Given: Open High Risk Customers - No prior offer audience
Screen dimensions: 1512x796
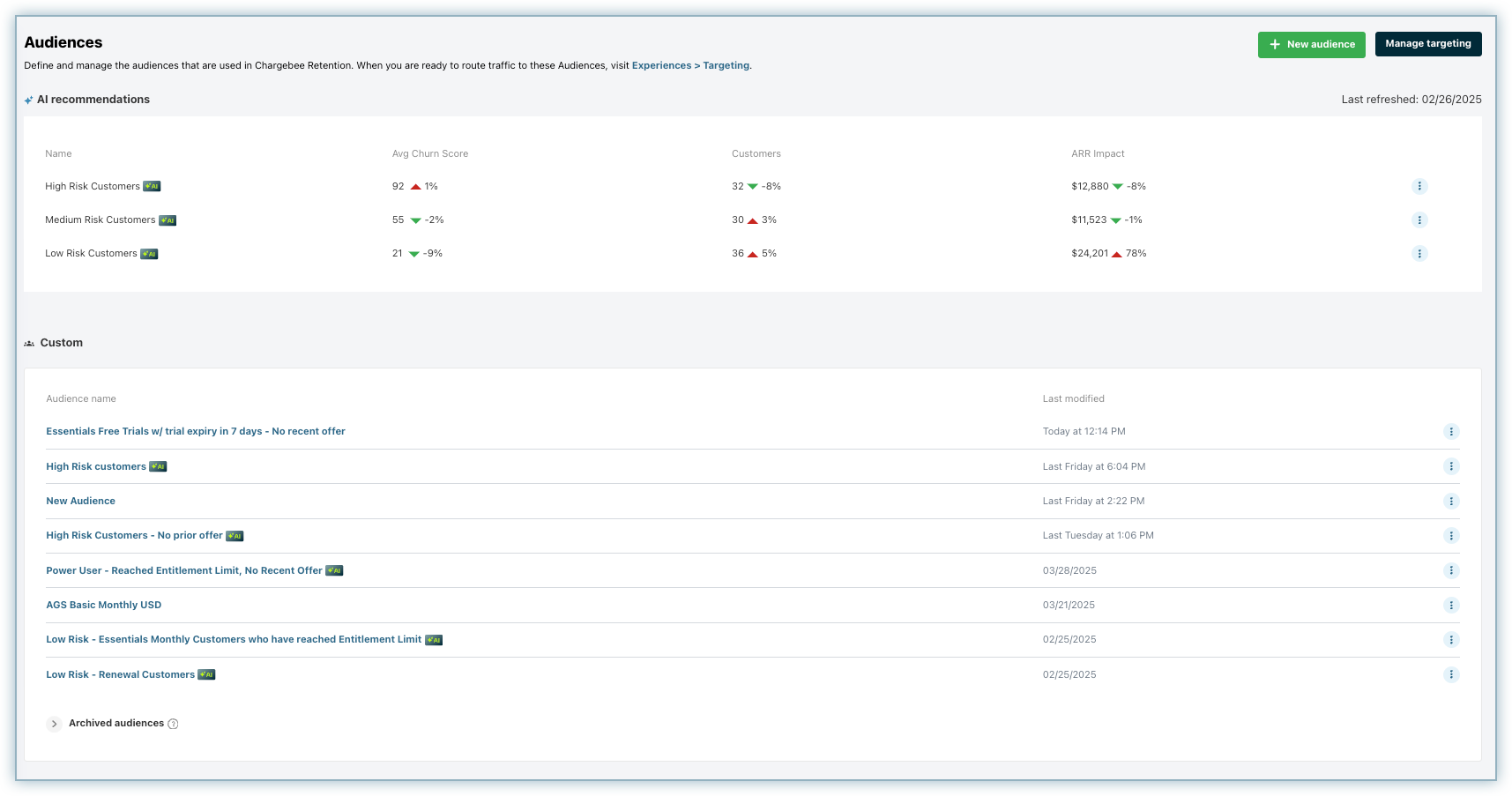Looking at the screenshot, I should click(x=134, y=535).
